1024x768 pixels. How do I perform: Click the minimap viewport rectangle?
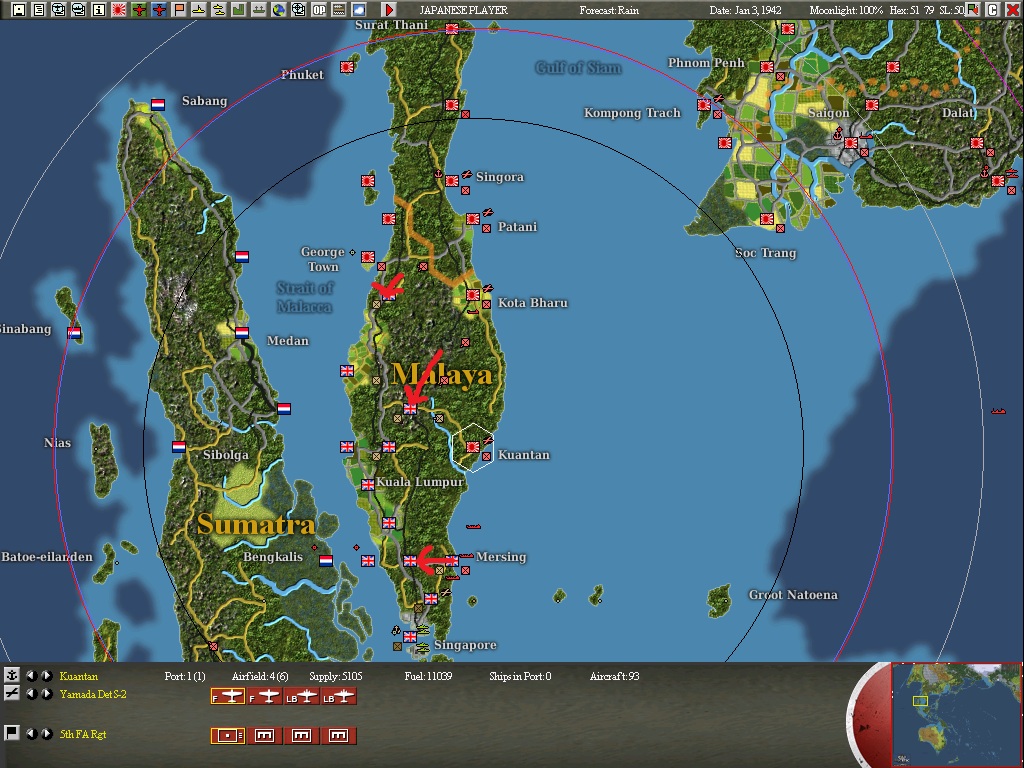click(921, 703)
